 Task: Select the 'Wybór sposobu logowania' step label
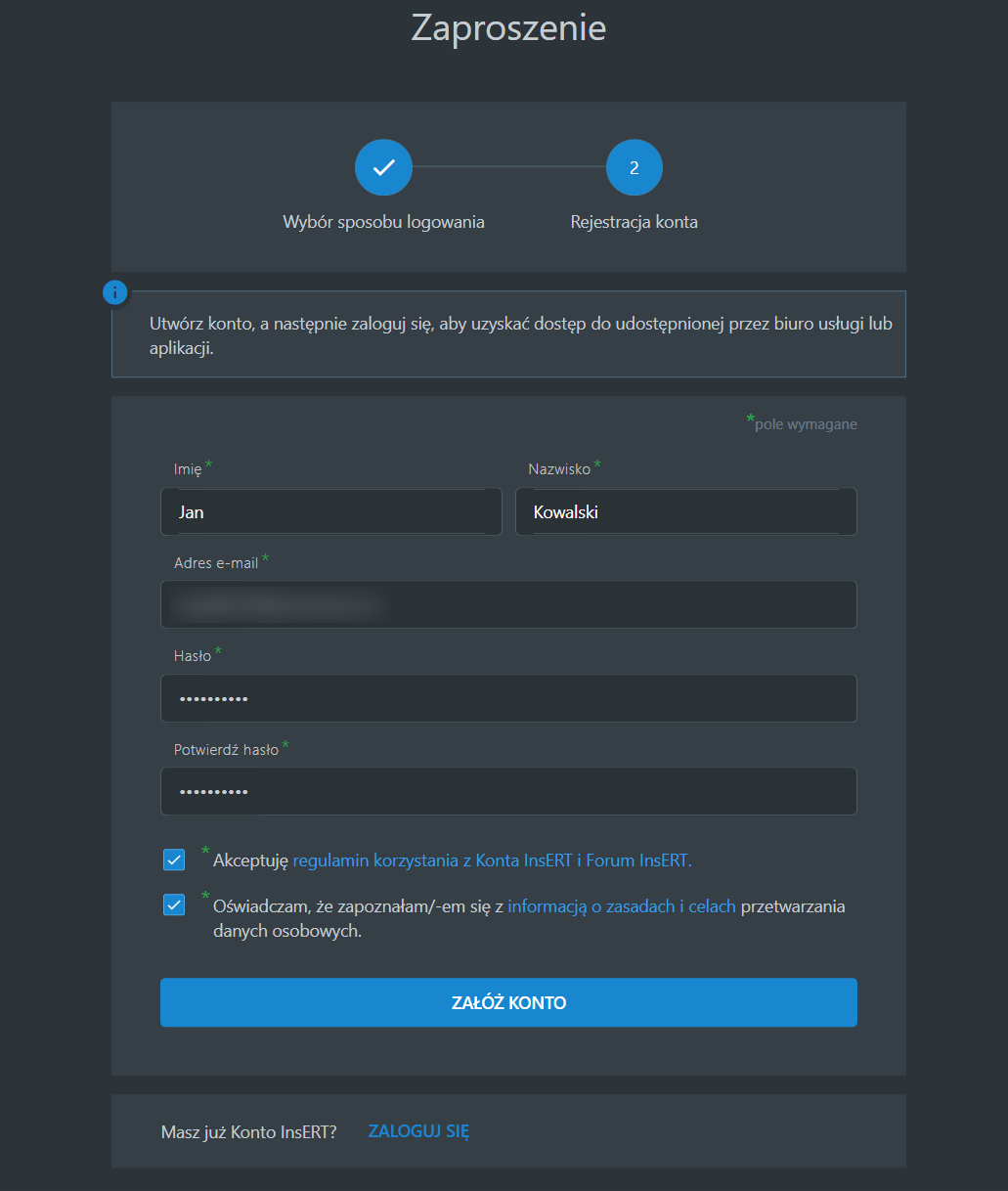pos(383,222)
